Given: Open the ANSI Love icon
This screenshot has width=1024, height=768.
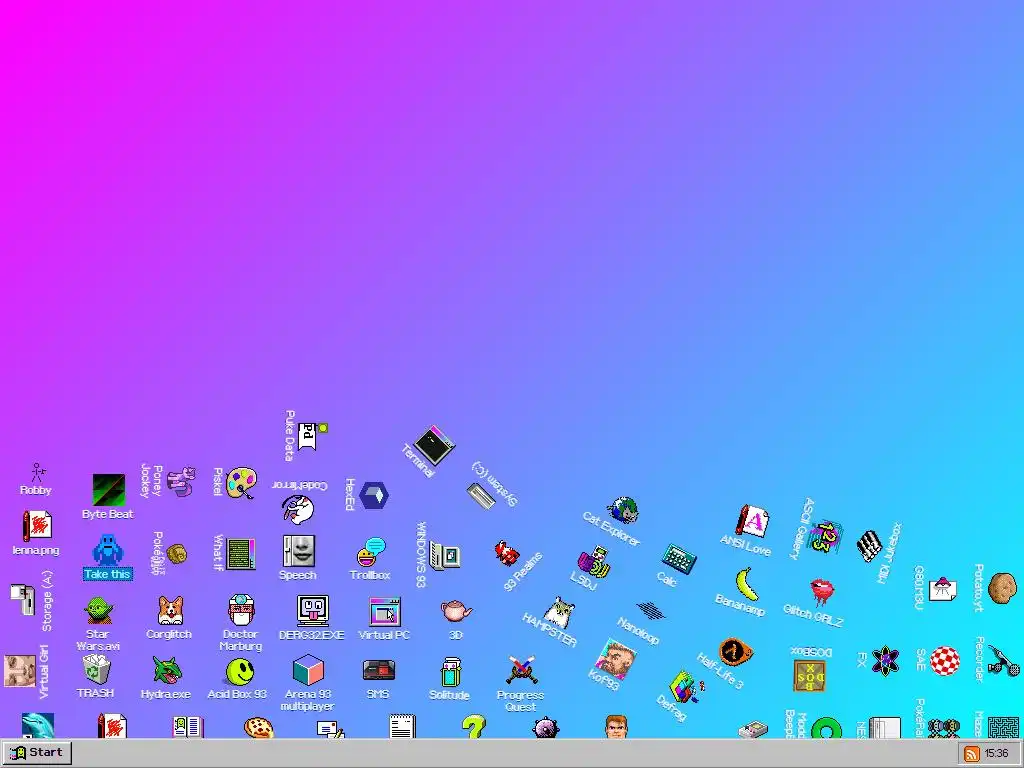Looking at the screenshot, I should pos(752,522).
